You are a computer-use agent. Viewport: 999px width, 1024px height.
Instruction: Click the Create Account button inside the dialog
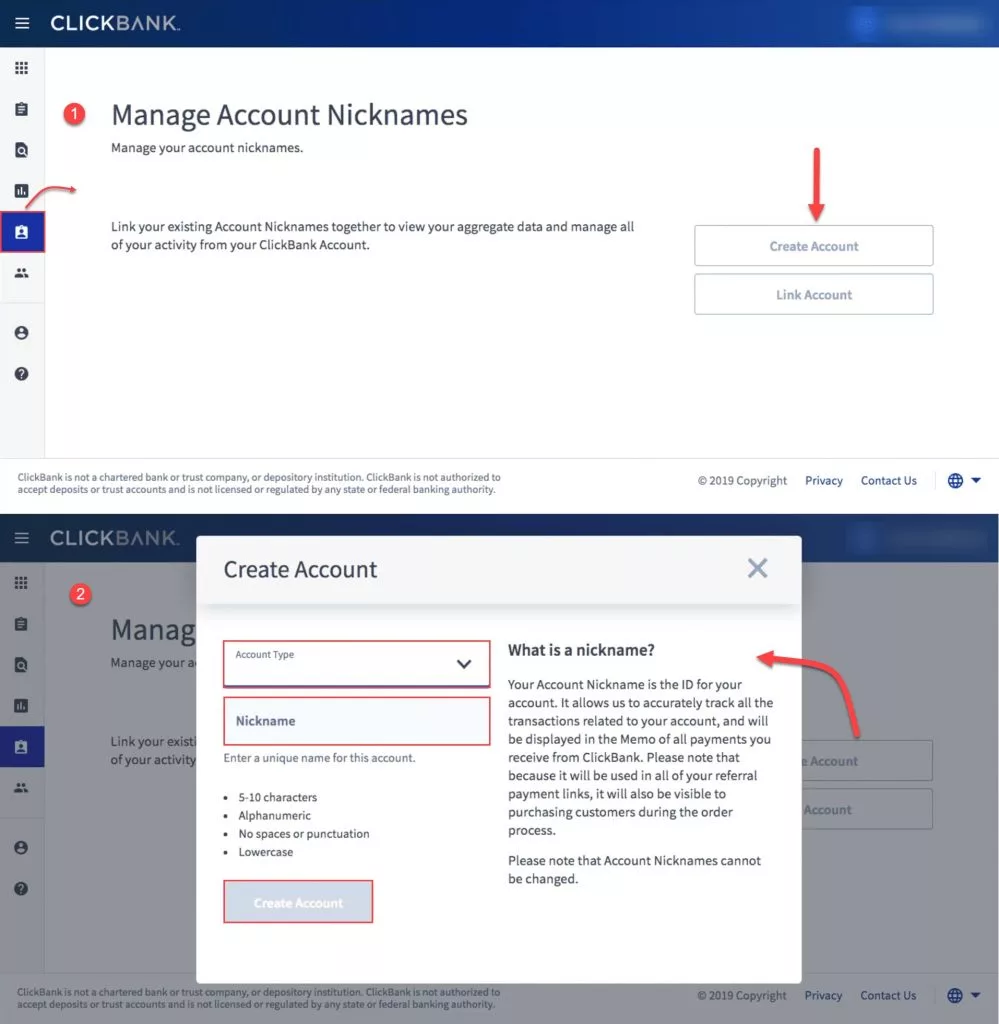pyautogui.click(x=298, y=902)
